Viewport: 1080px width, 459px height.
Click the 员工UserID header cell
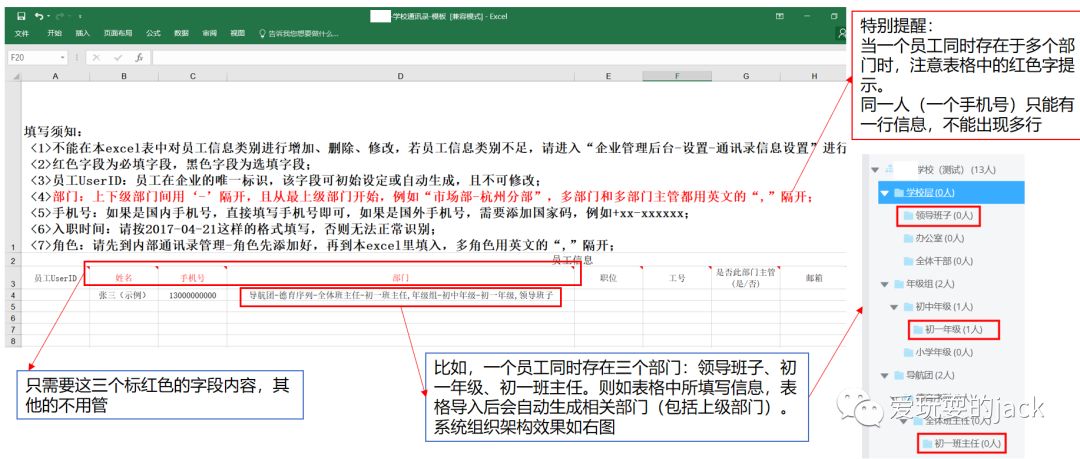55,278
